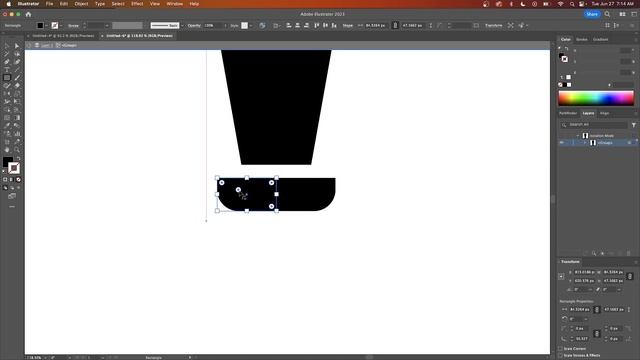Open the Effect menu

137,4
